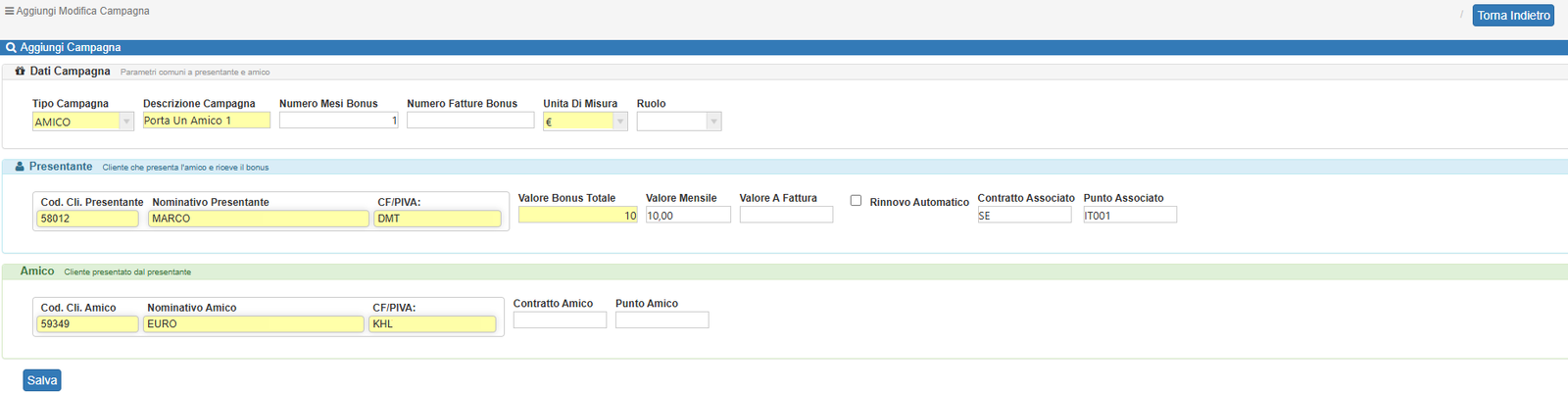Click the Punto Associato field
Image resolution: width=1568 pixels, height=393 pixels.
[1130, 215]
